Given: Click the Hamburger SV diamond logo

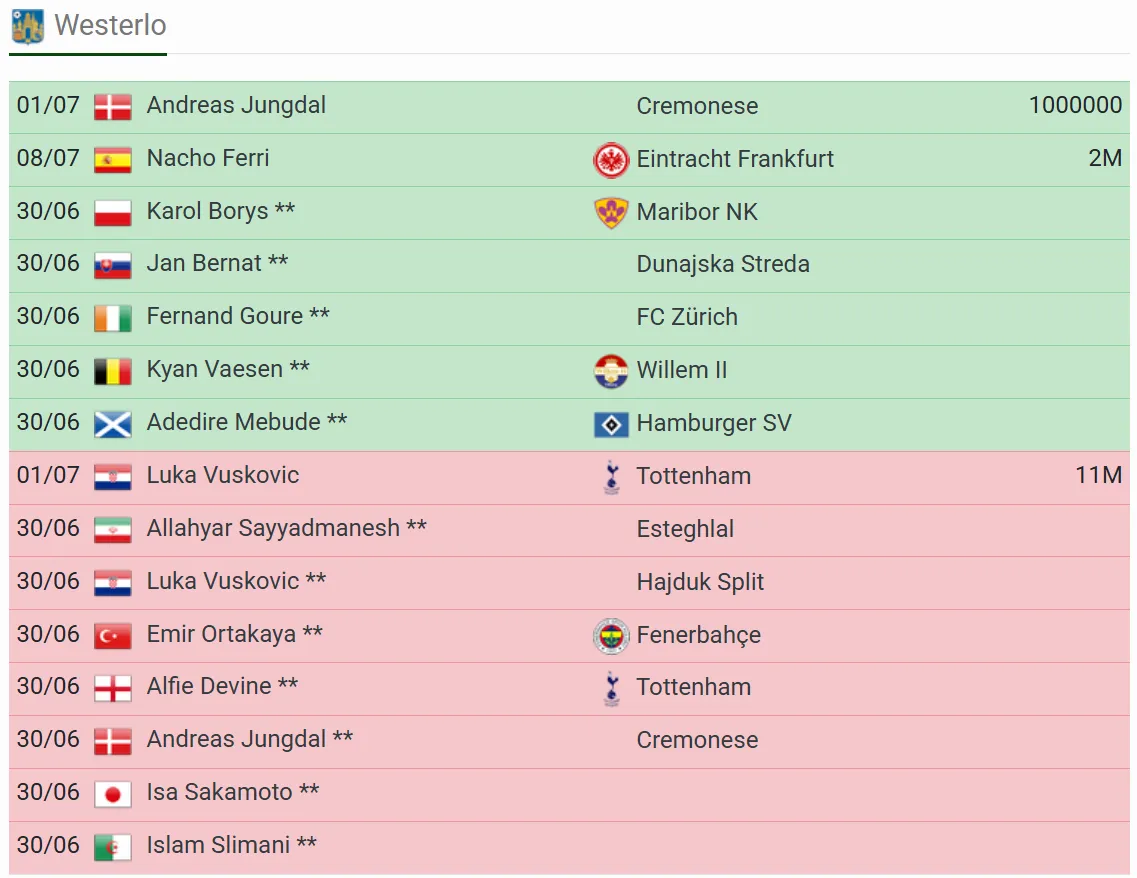Looking at the screenshot, I should pyautogui.click(x=611, y=424).
